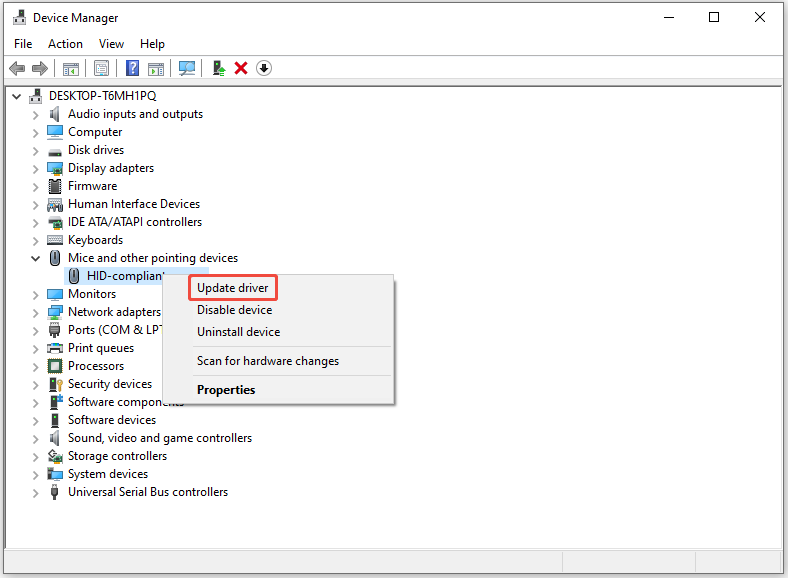Click the Action Pane toolbar icon
788x578 pixels.
pos(156,68)
